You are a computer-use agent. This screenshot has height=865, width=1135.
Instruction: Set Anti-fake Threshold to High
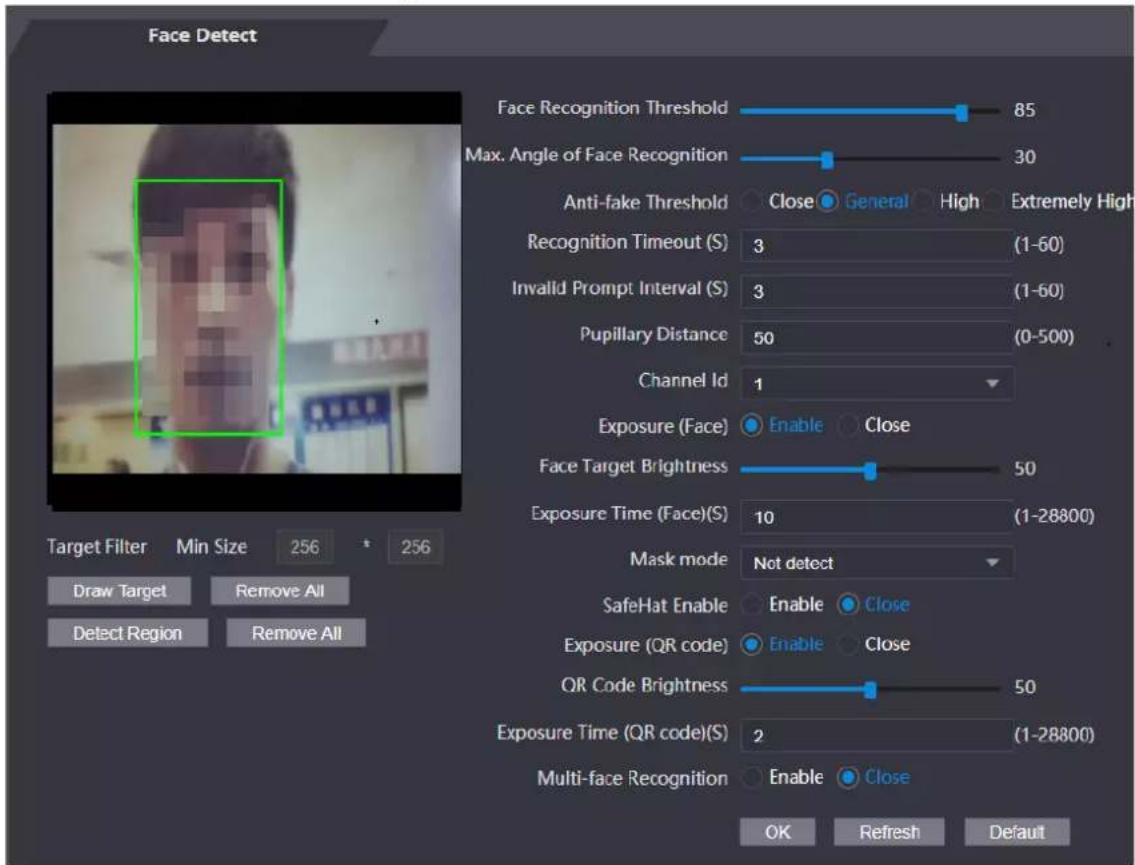(x=923, y=201)
